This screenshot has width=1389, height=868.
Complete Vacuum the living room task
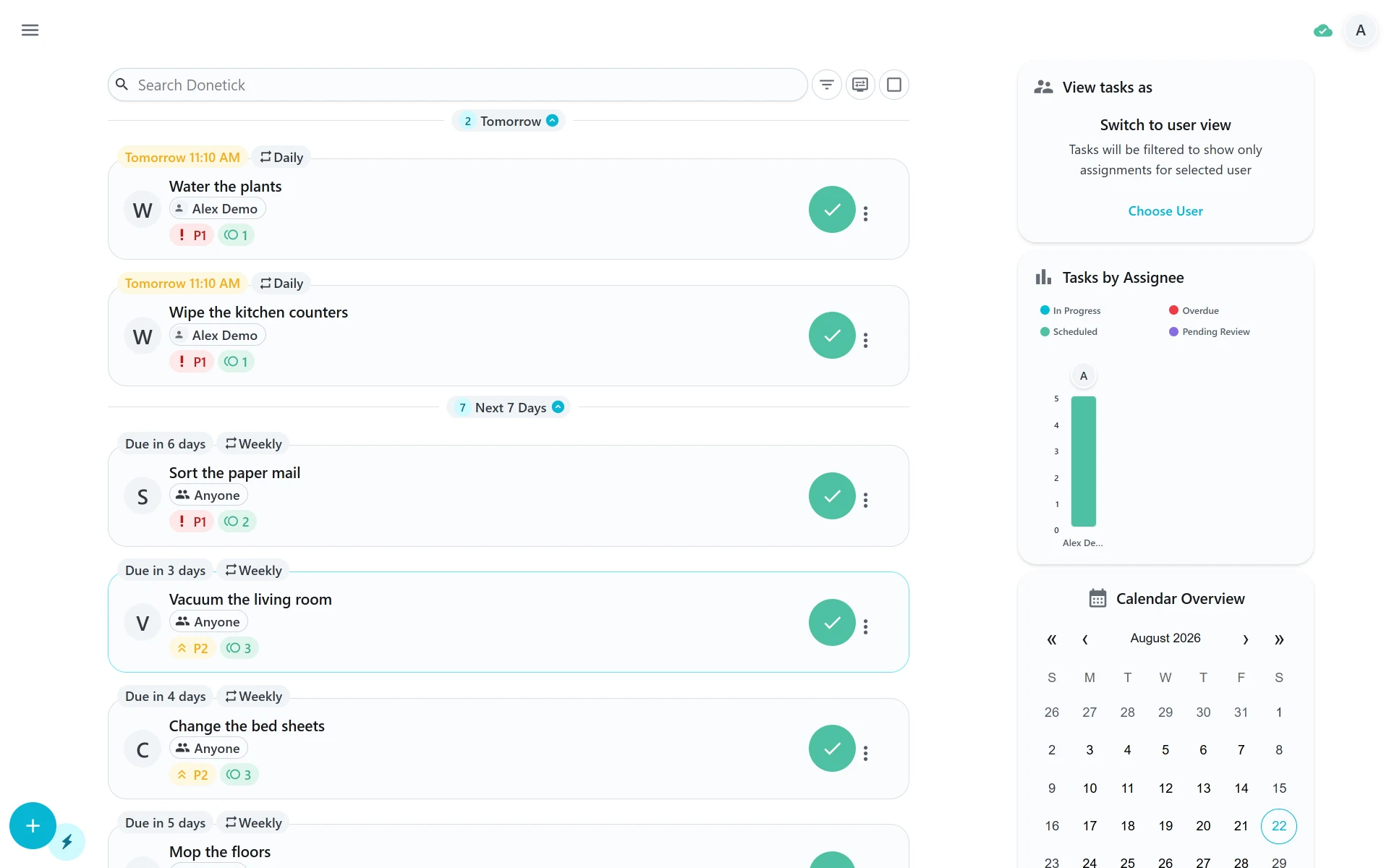click(832, 623)
